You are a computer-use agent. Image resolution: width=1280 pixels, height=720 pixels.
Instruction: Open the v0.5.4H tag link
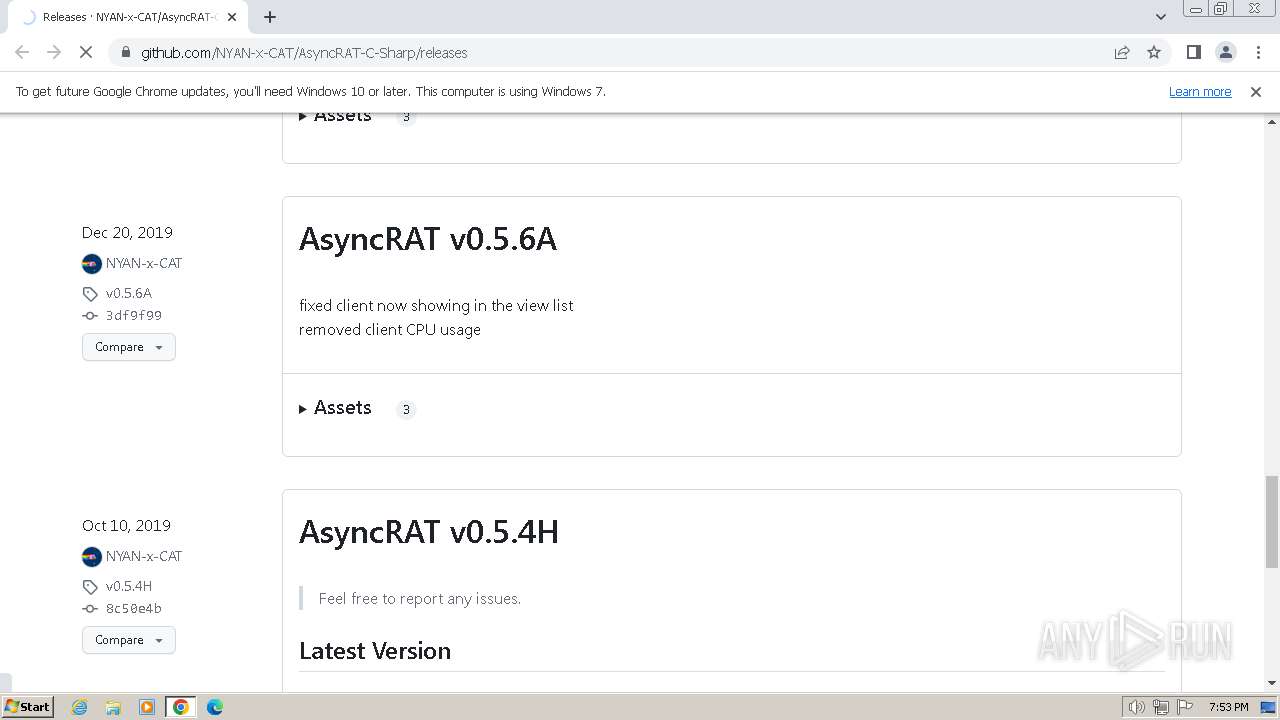[x=129, y=586]
